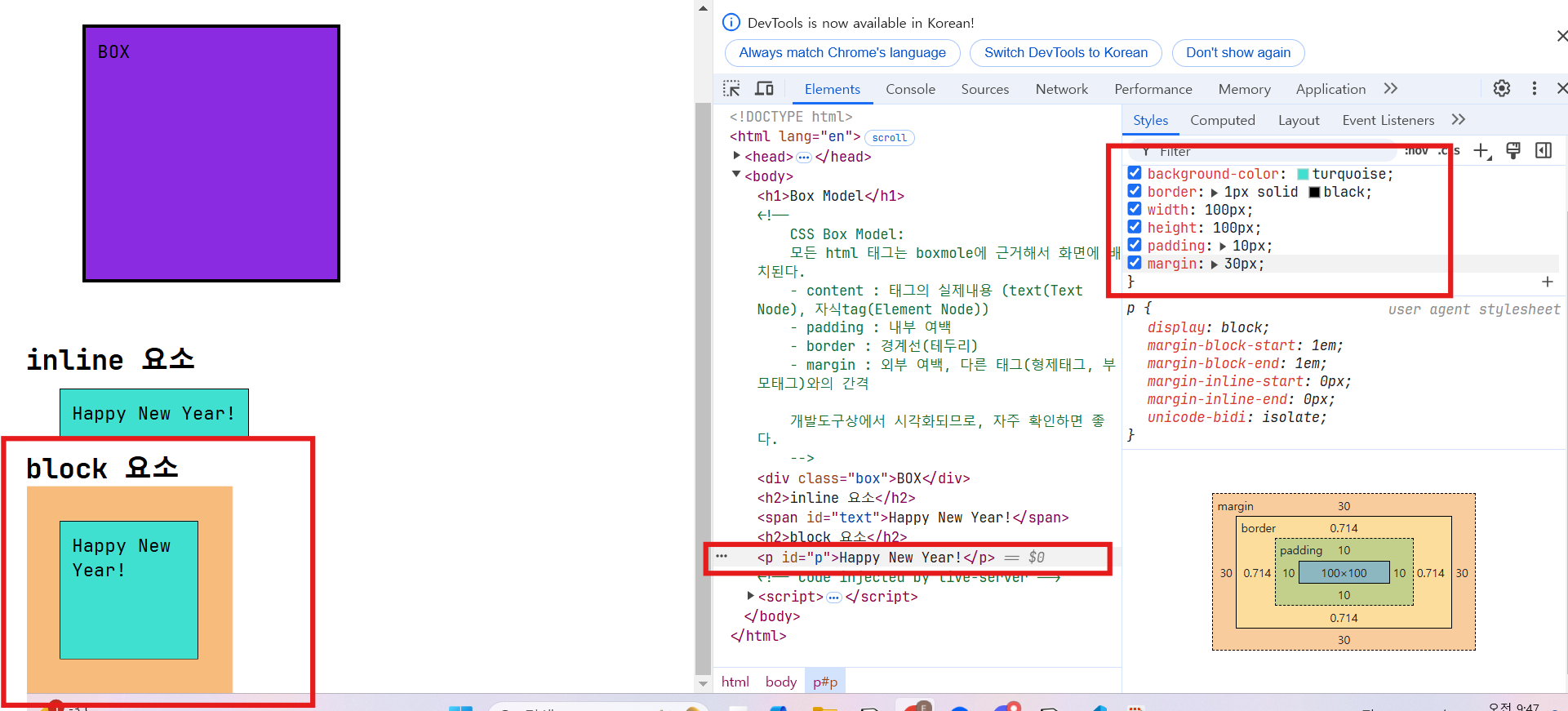Expand border shorthand triangle
Viewport: 1568px width, 711px height.
[x=1215, y=193]
